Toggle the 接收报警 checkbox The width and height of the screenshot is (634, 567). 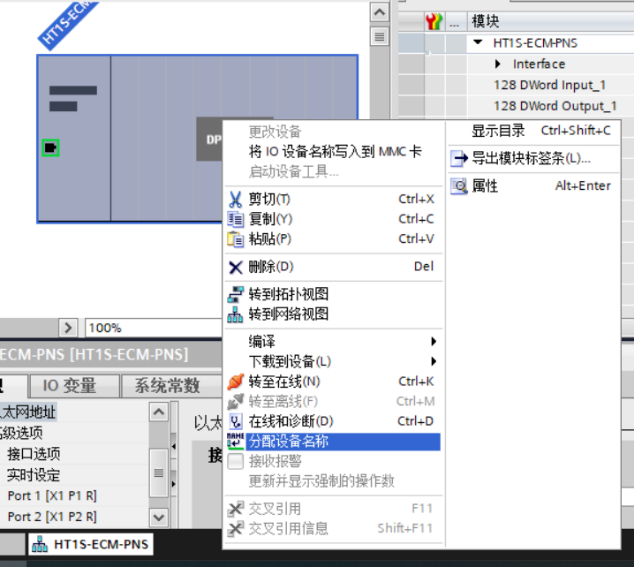(235, 461)
